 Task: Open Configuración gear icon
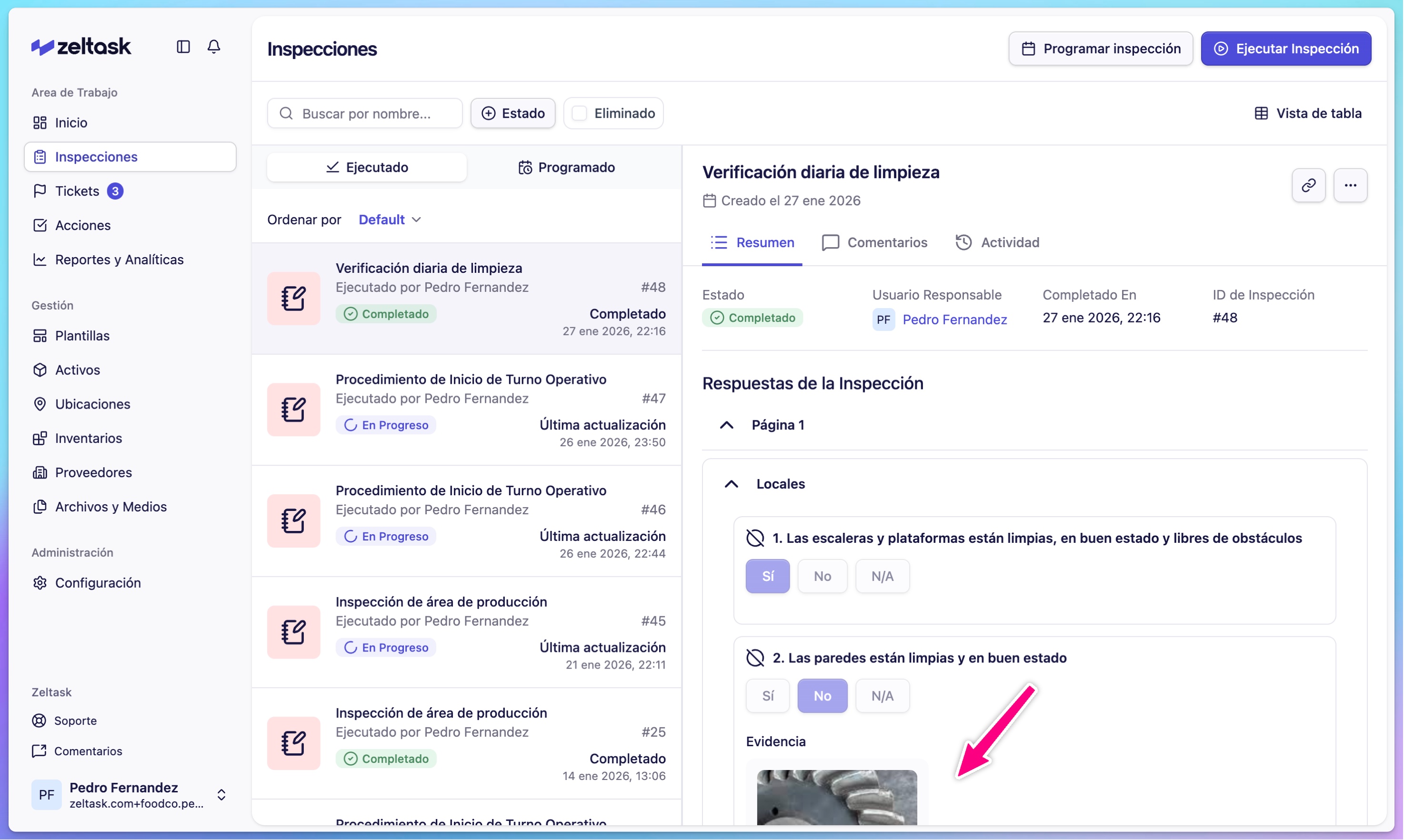coord(40,583)
